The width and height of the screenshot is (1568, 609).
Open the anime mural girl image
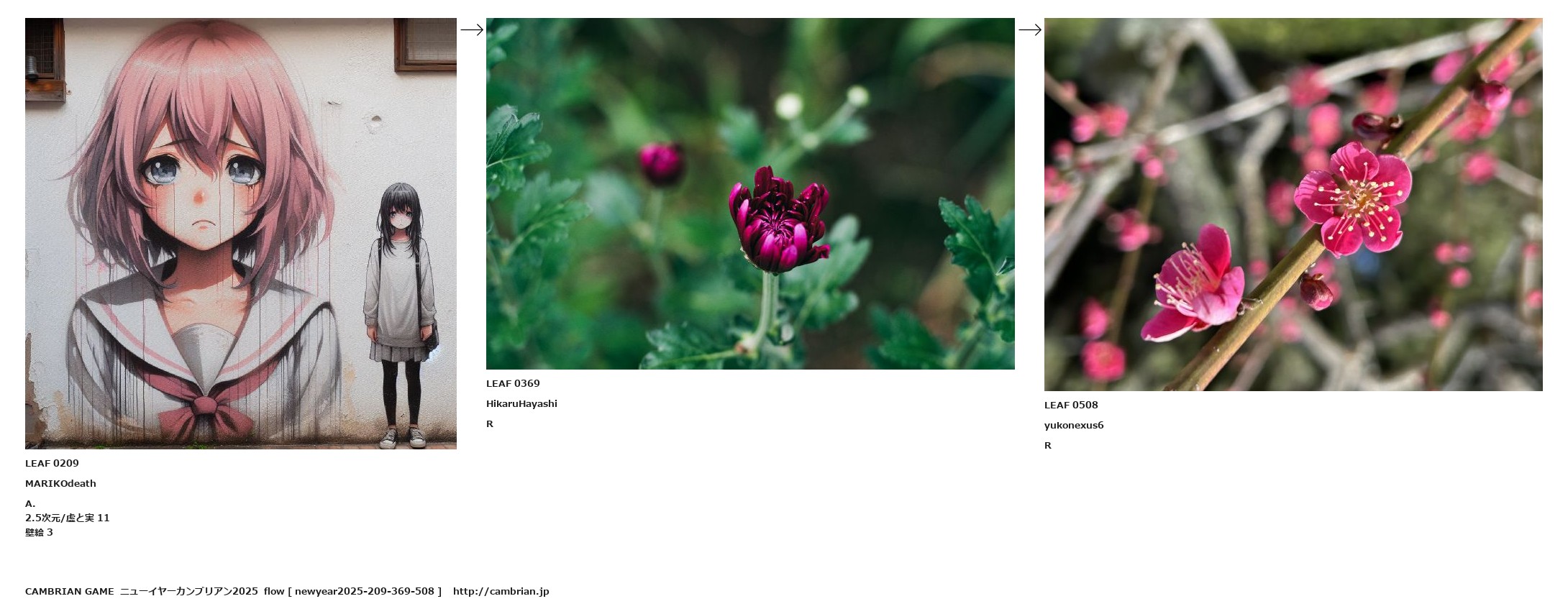241,234
